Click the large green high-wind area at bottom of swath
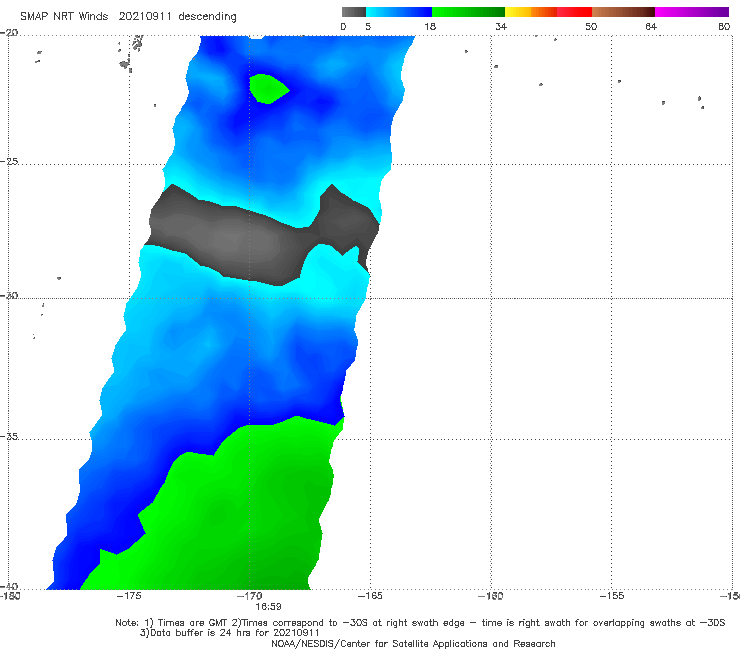Screen dimensions: 740x650 click(x=236, y=515)
